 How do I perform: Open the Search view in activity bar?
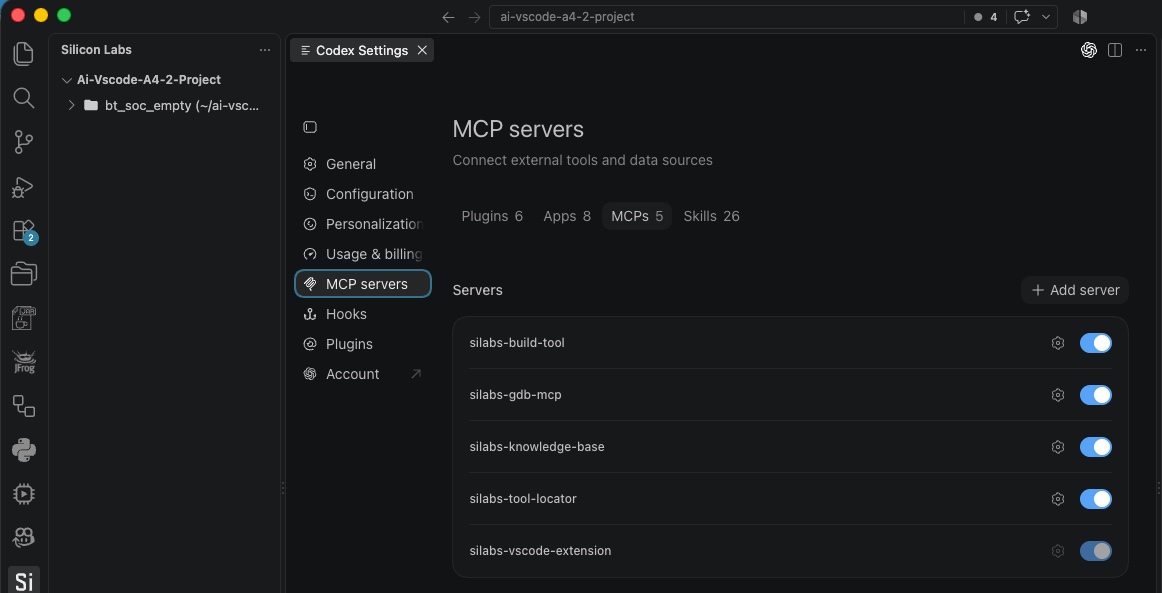[24, 98]
